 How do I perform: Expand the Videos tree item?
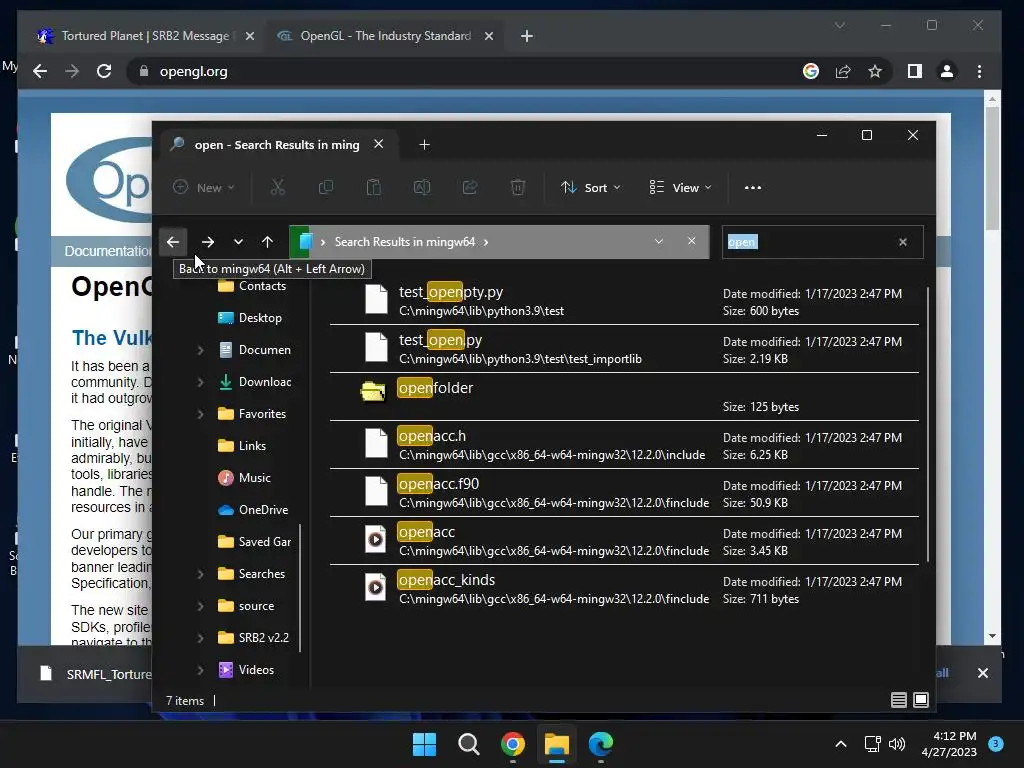(x=200, y=670)
